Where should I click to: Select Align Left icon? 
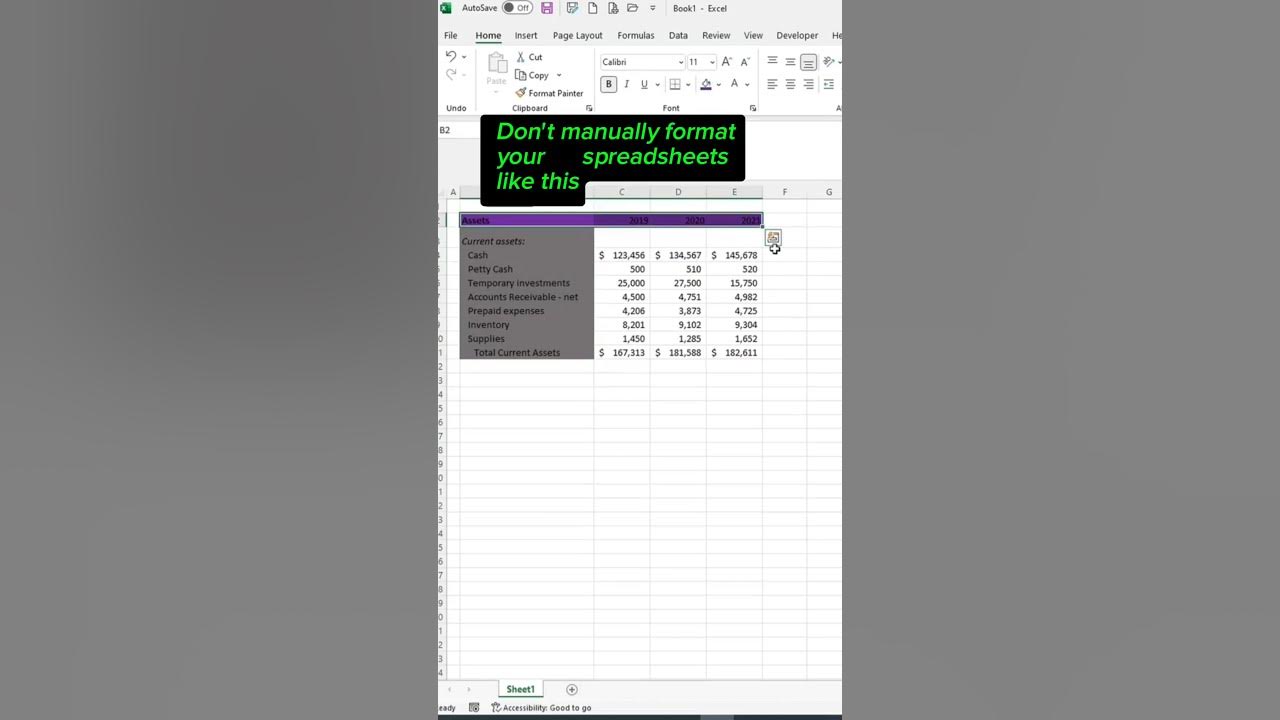(x=772, y=84)
